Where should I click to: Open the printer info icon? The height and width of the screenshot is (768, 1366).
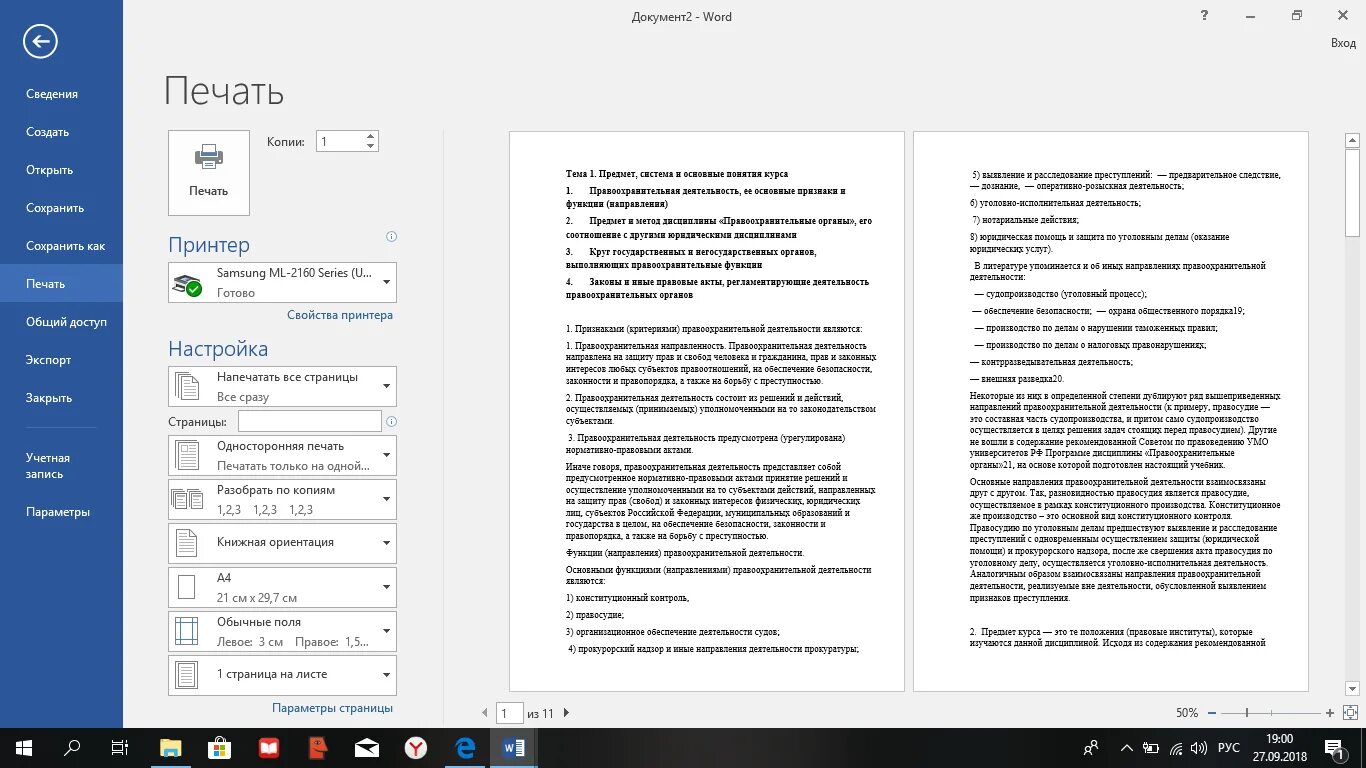click(391, 237)
